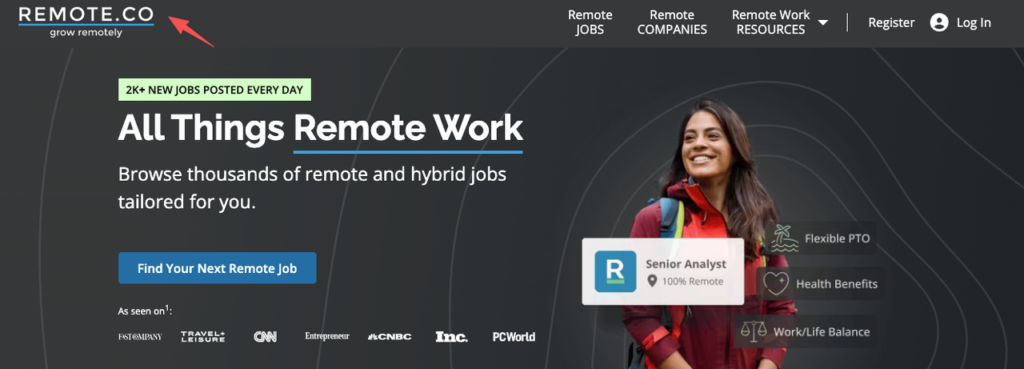Image resolution: width=1024 pixels, height=369 pixels.
Task: Click the Entrepreneur logo
Action: [327, 336]
